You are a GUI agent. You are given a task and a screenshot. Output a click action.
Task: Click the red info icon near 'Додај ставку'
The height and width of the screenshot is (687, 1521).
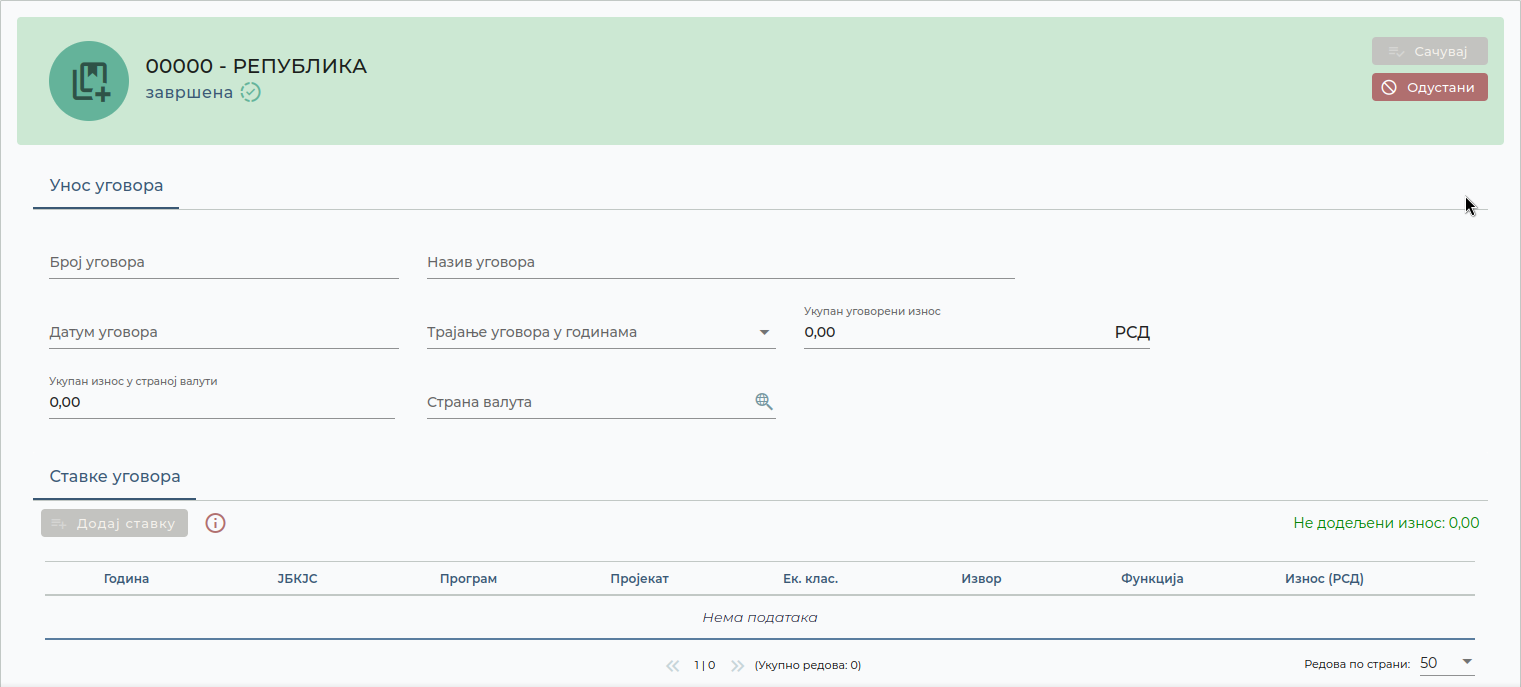pos(215,523)
